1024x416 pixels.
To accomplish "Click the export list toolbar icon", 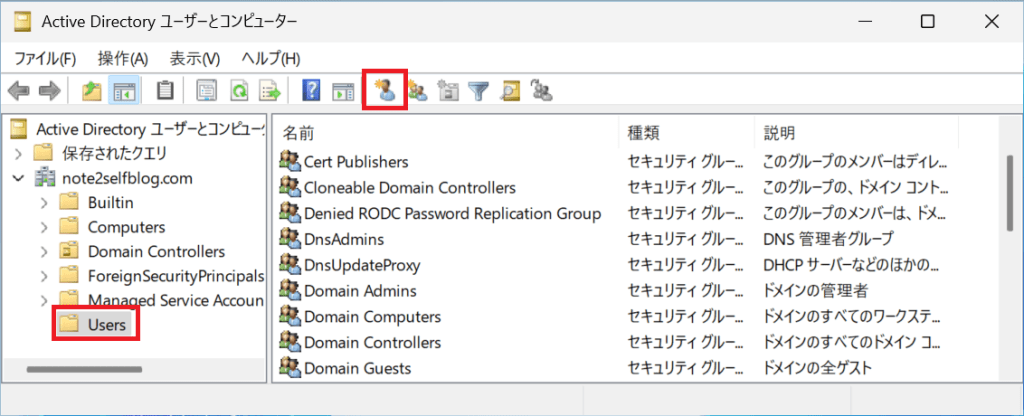I will [x=269, y=91].
